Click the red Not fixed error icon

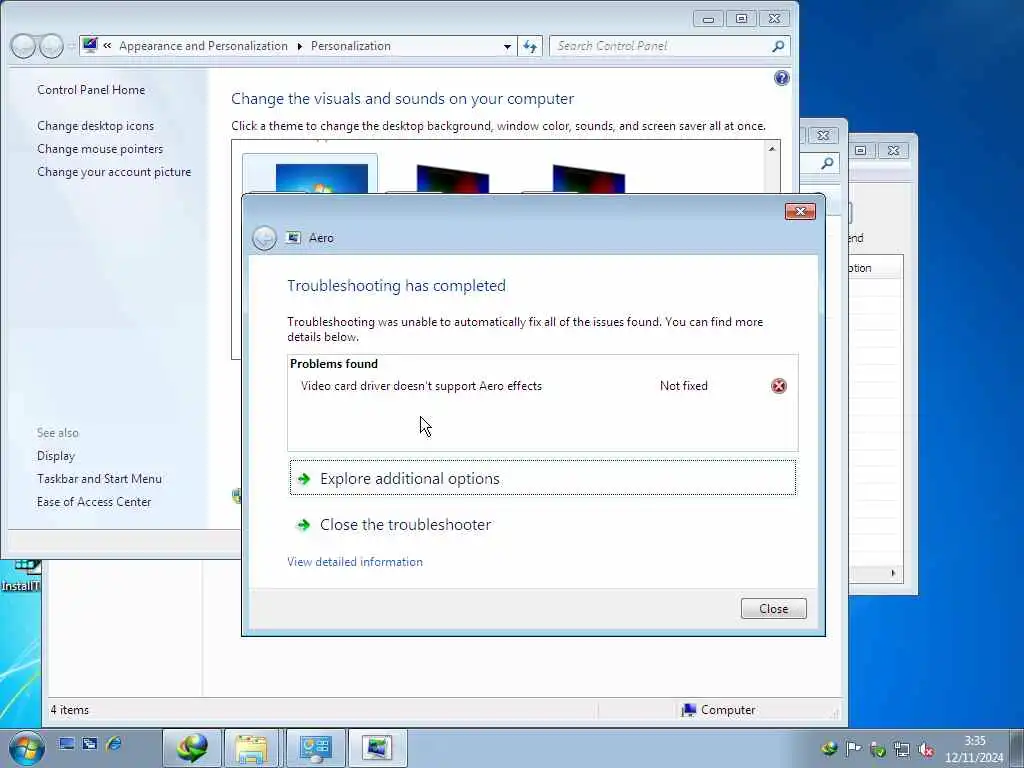(778, 386)
